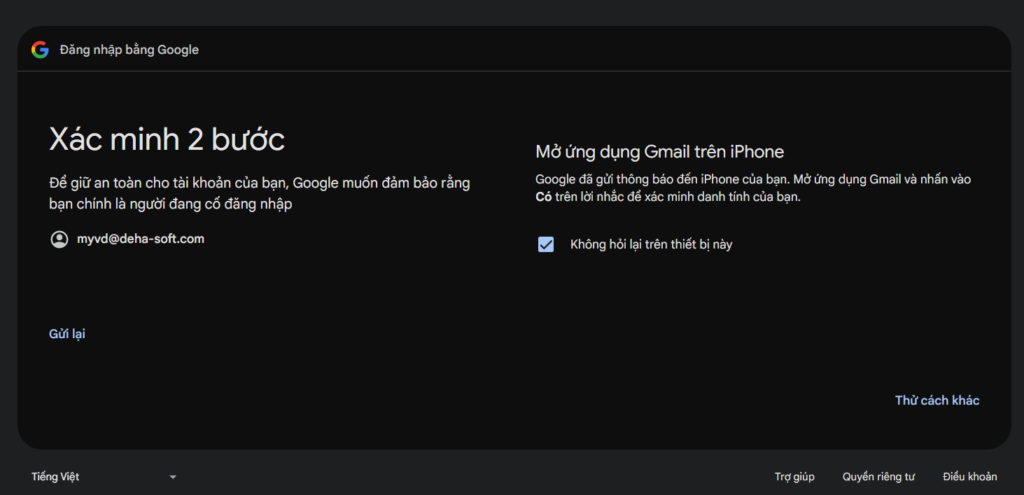Screen dimensions: 1024x495
Task: Open the 'Quyền riêng tư' privacy link
Action: 878,477
